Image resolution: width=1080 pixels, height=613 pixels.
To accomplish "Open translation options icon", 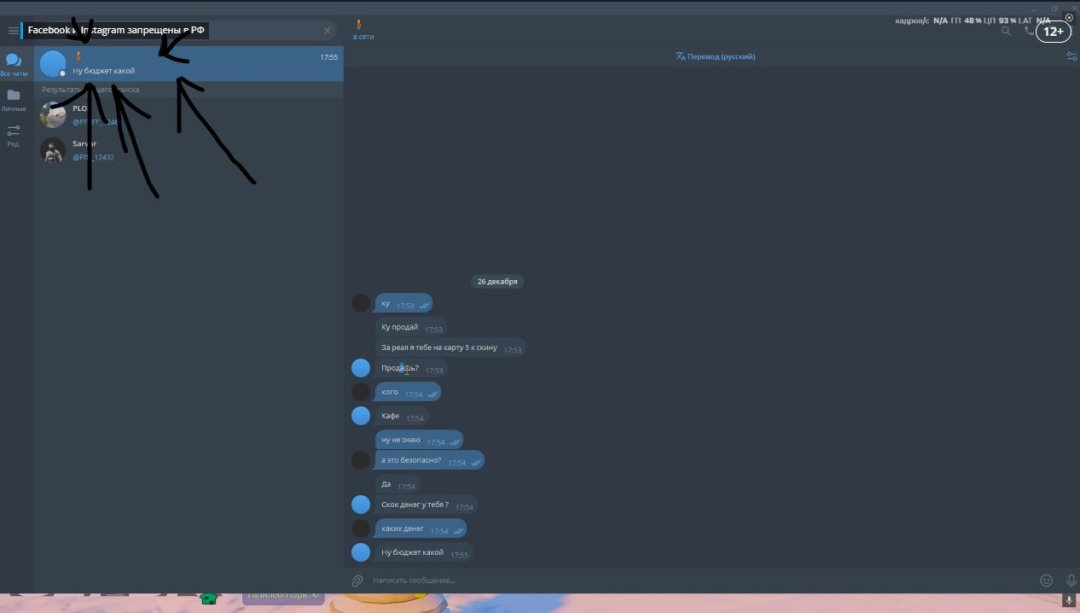I will pyautogui.click(x=1071, y=57).
